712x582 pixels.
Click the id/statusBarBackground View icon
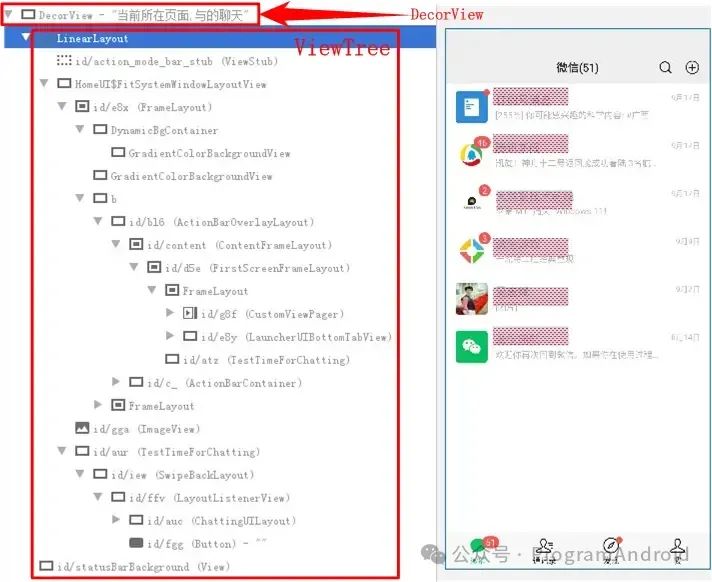[46, 566]
